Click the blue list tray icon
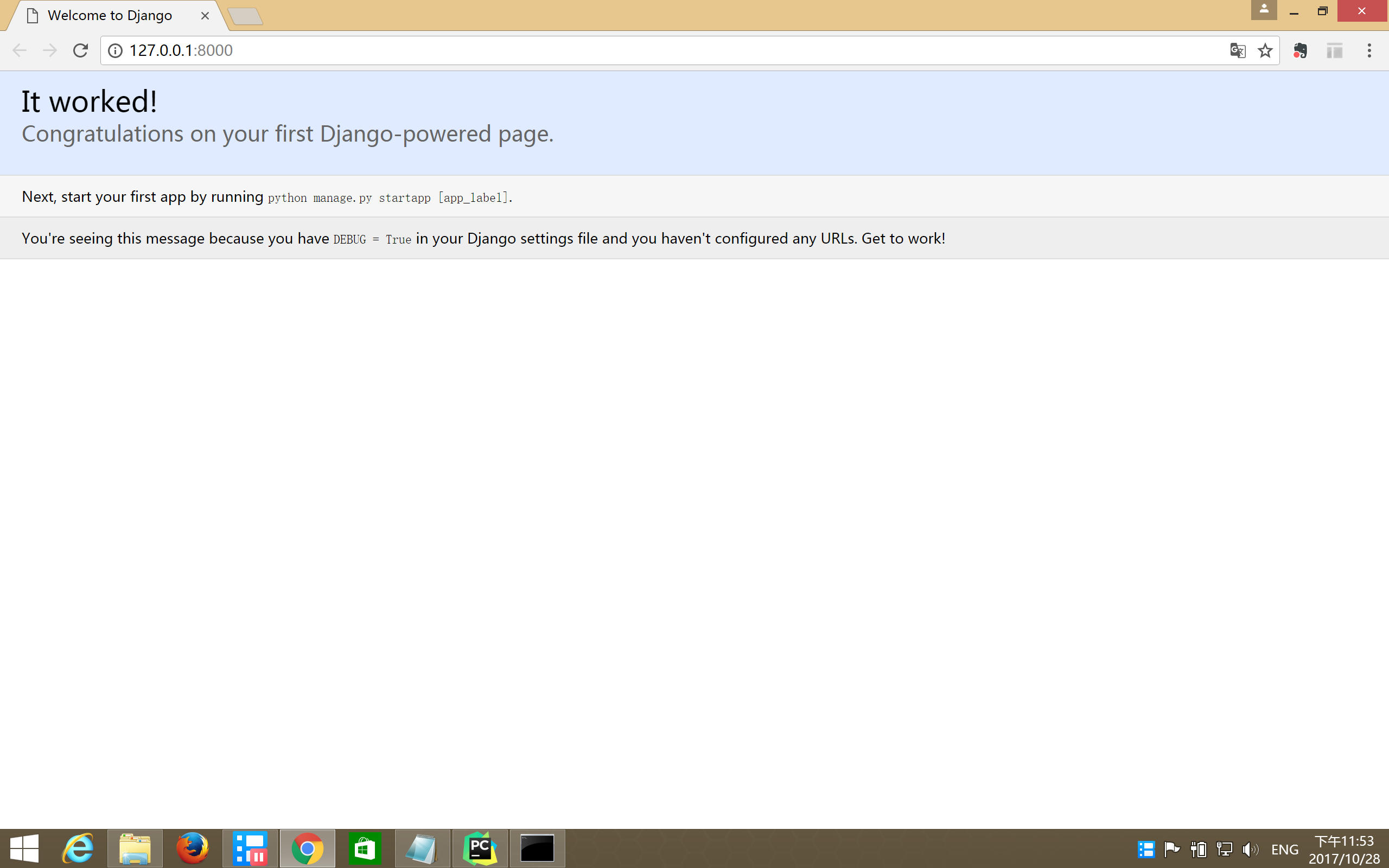 pos(1146,849)
